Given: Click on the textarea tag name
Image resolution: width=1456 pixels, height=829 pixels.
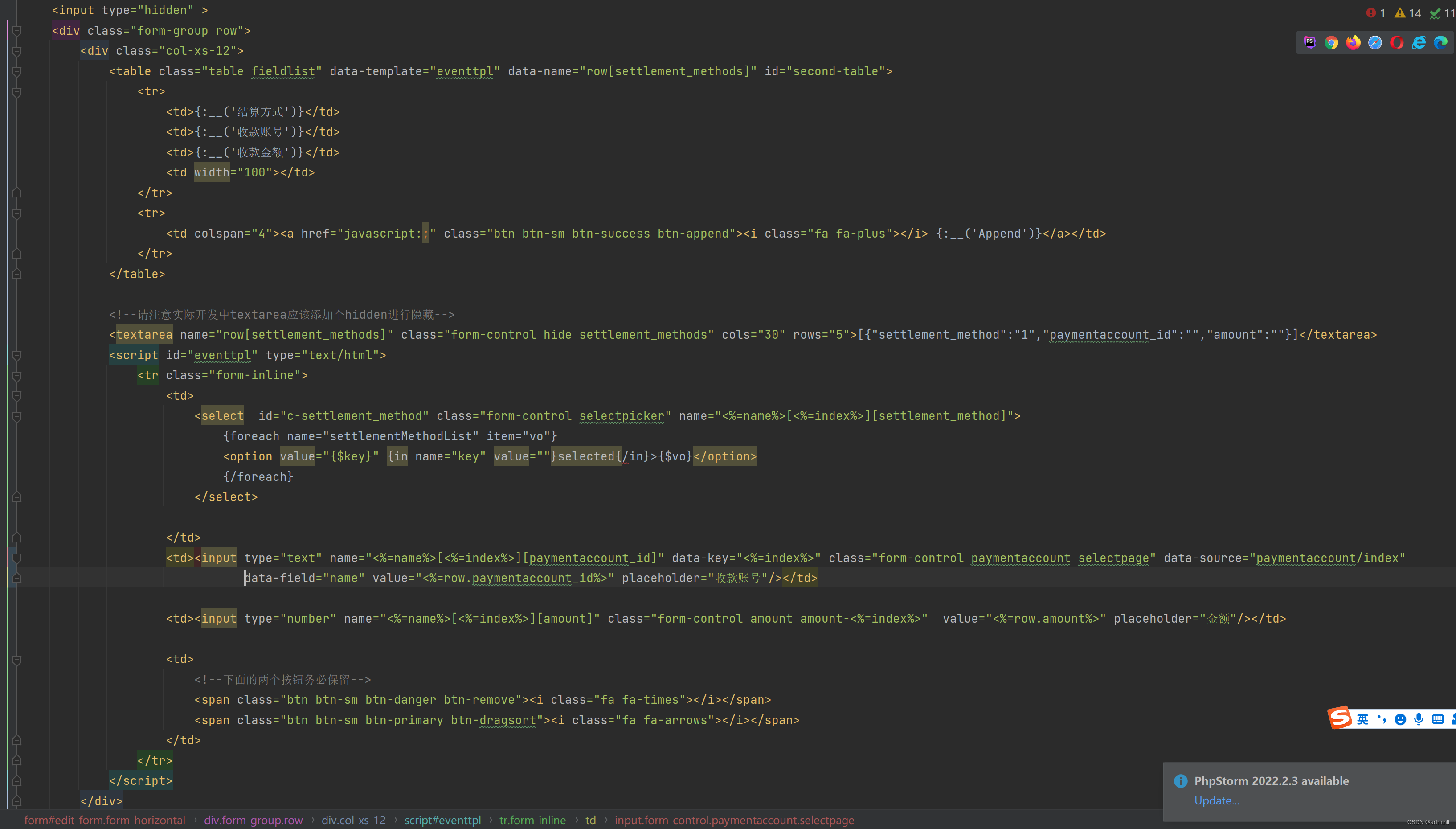Looking at the screenshot, I should 144,335.
